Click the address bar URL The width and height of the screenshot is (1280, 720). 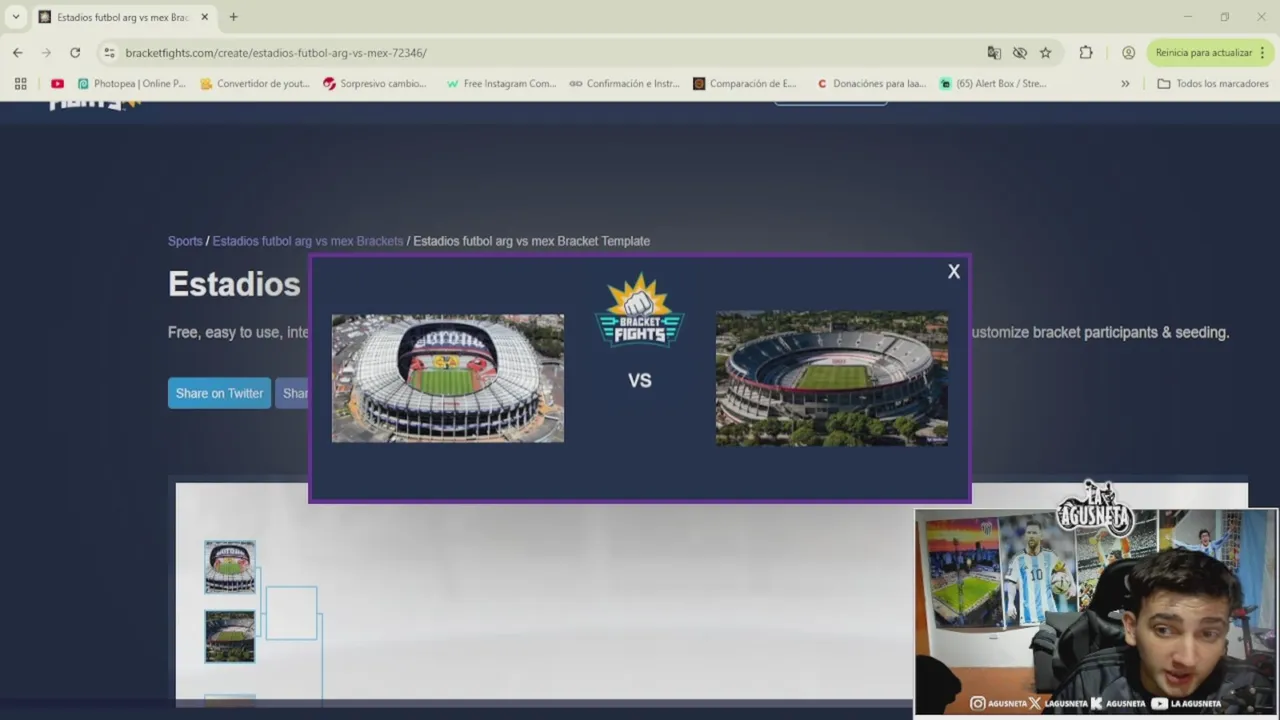pyautogui.click(x=276, y=53)
